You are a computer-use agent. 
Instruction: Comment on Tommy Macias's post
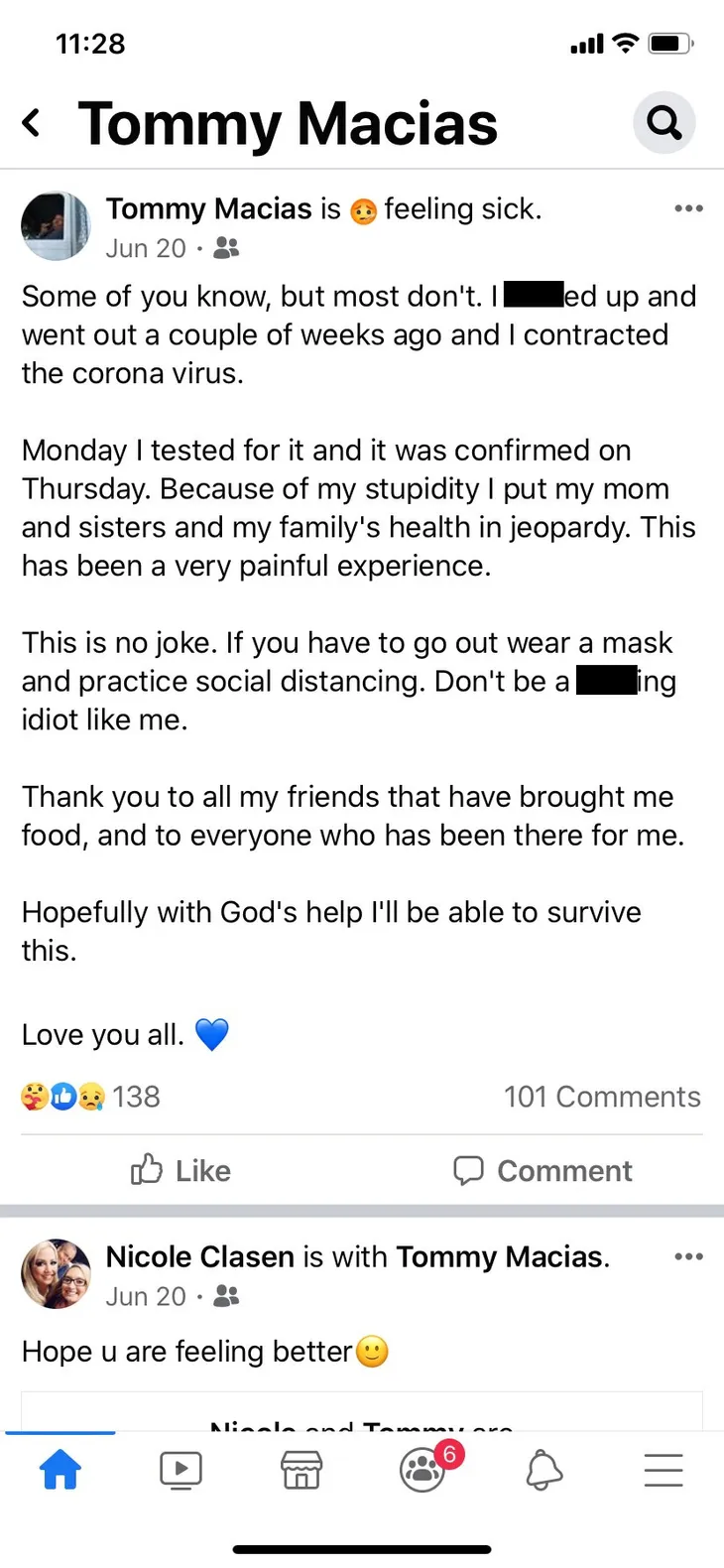point(543,1170)
